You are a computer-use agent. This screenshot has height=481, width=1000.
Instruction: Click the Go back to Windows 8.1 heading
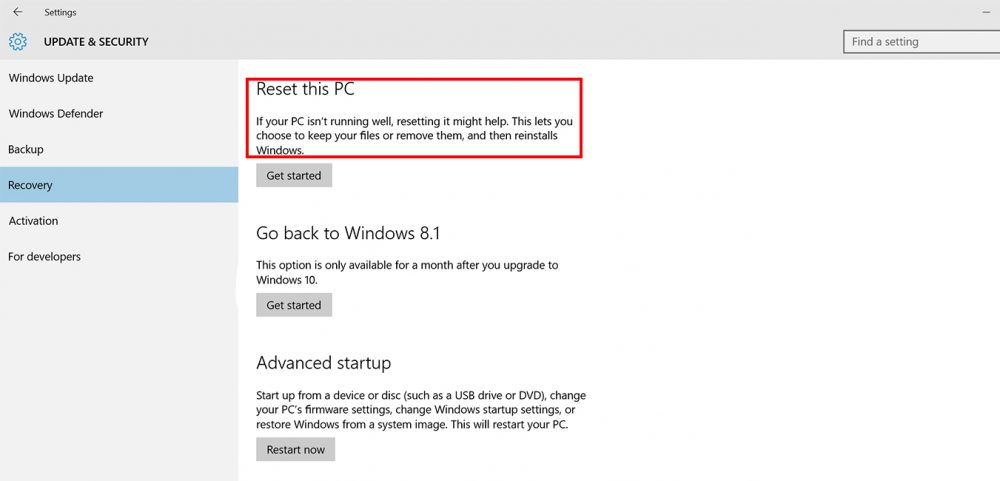348,233
